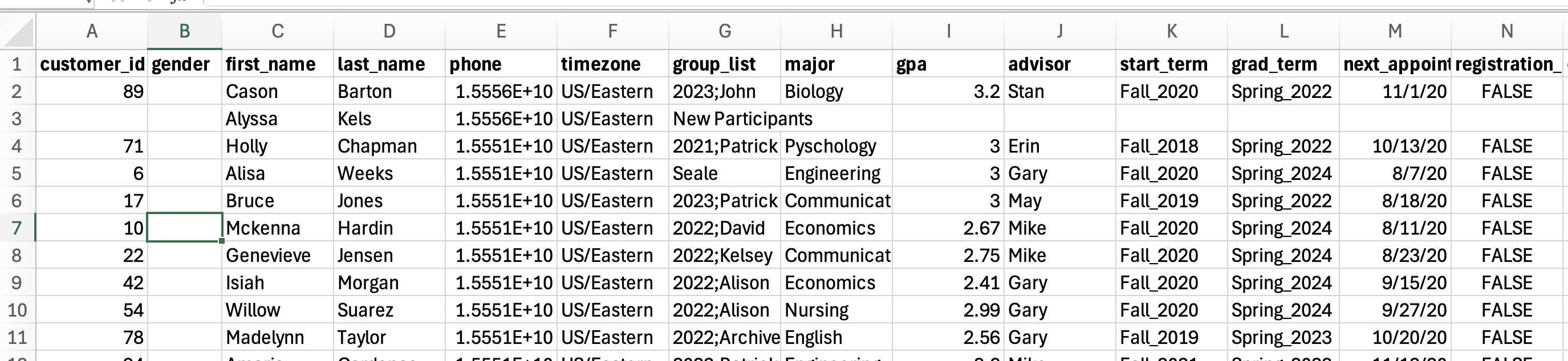Viewport: 1568px width, 361px height.
Task: Click the advisor cell reading Erin
Action: 1059,146
